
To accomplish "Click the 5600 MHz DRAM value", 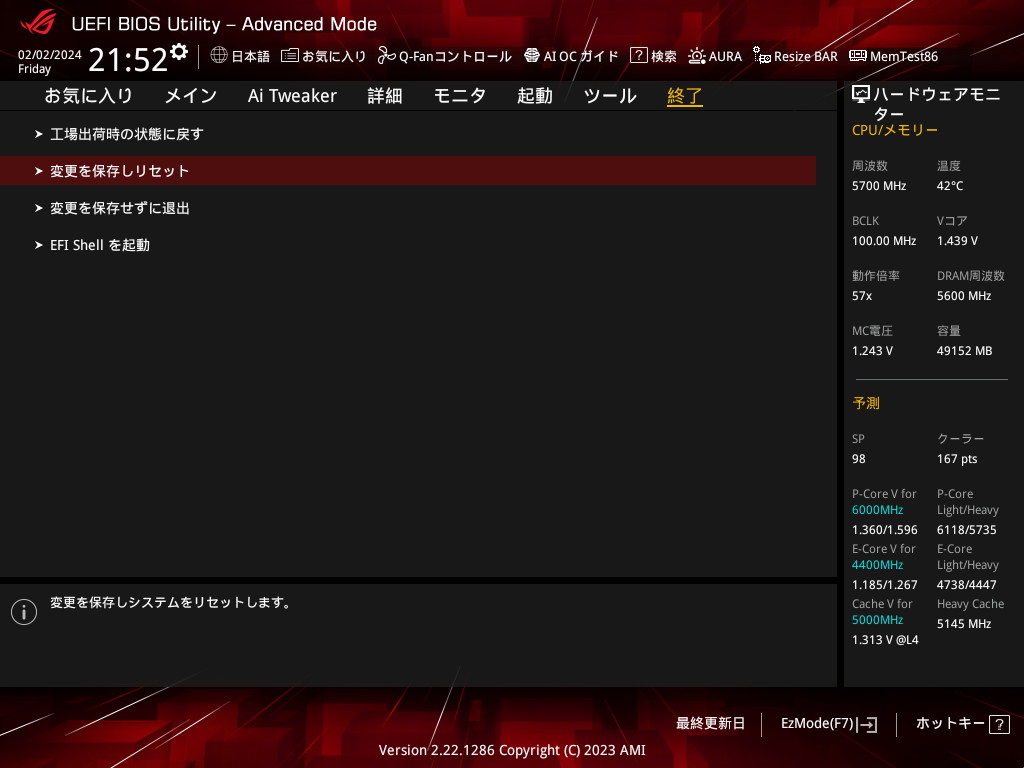I will (x=964, y=296).
